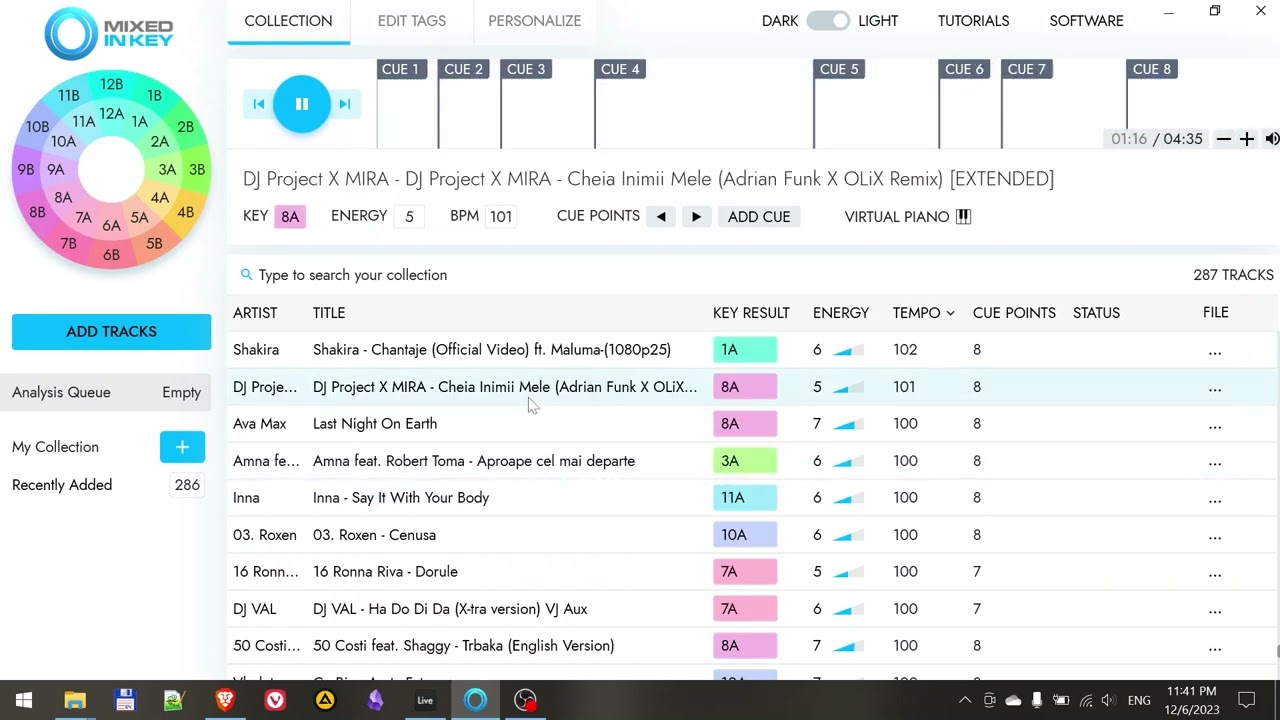This screenshot has width=1280, height=720.
Task: Open the taskbar clock showing 11:41 PM
Action: [1190, 700]
